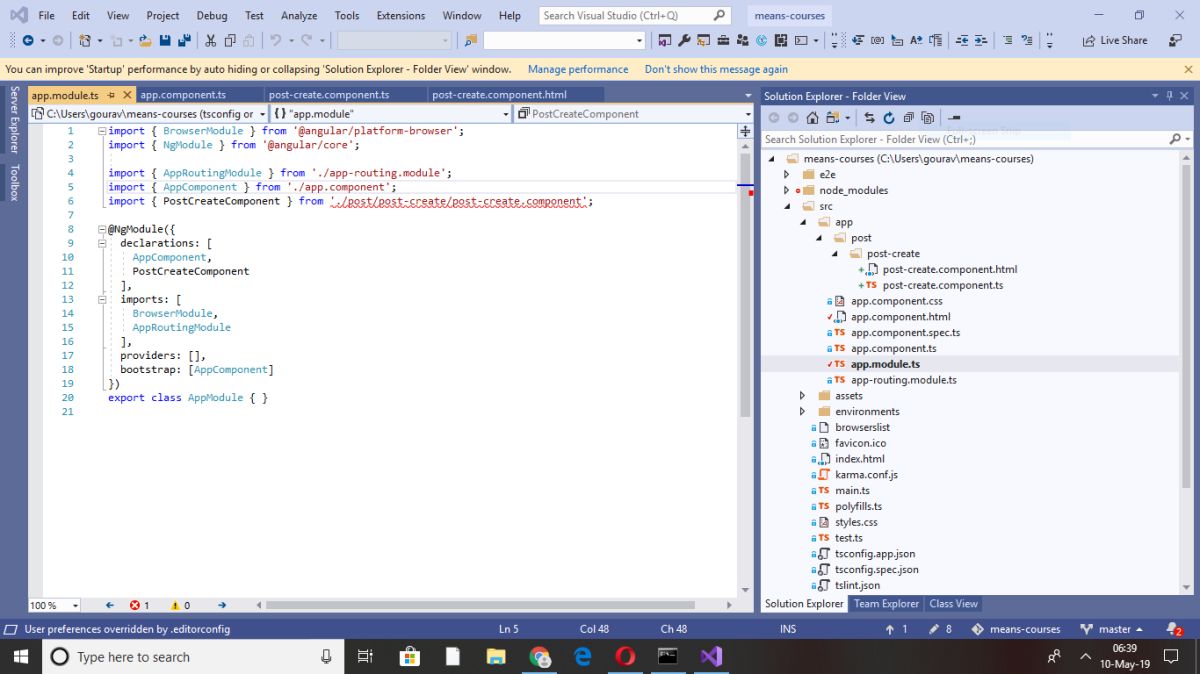This screenshot has height=674, width=1200.
Task: Collapse the post-create folder
Action: (835, 254)
